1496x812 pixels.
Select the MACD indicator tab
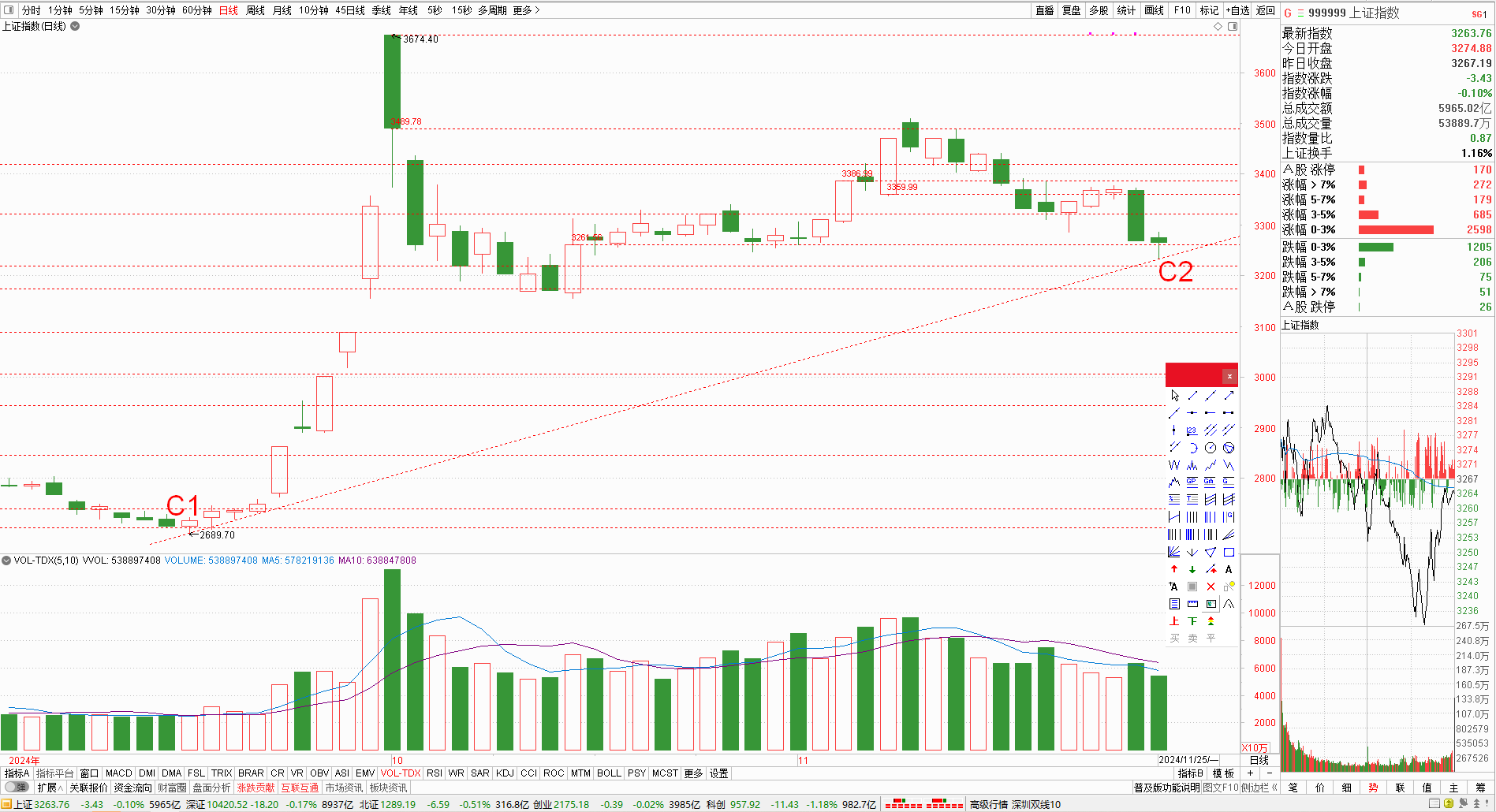point(118,773)
